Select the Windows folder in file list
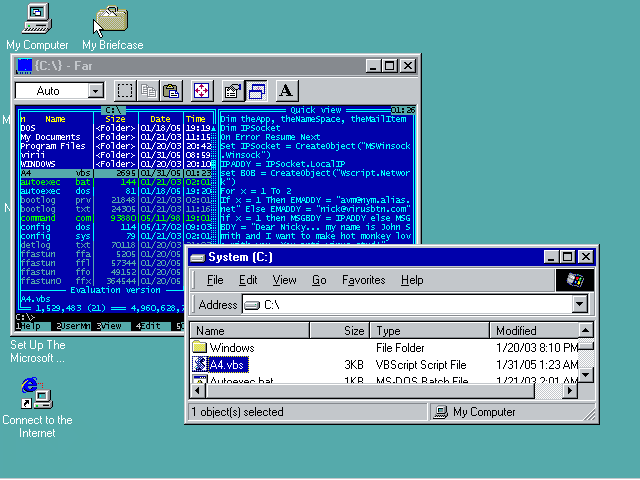This screenshot has height=480, width=640. click(231, 348)
